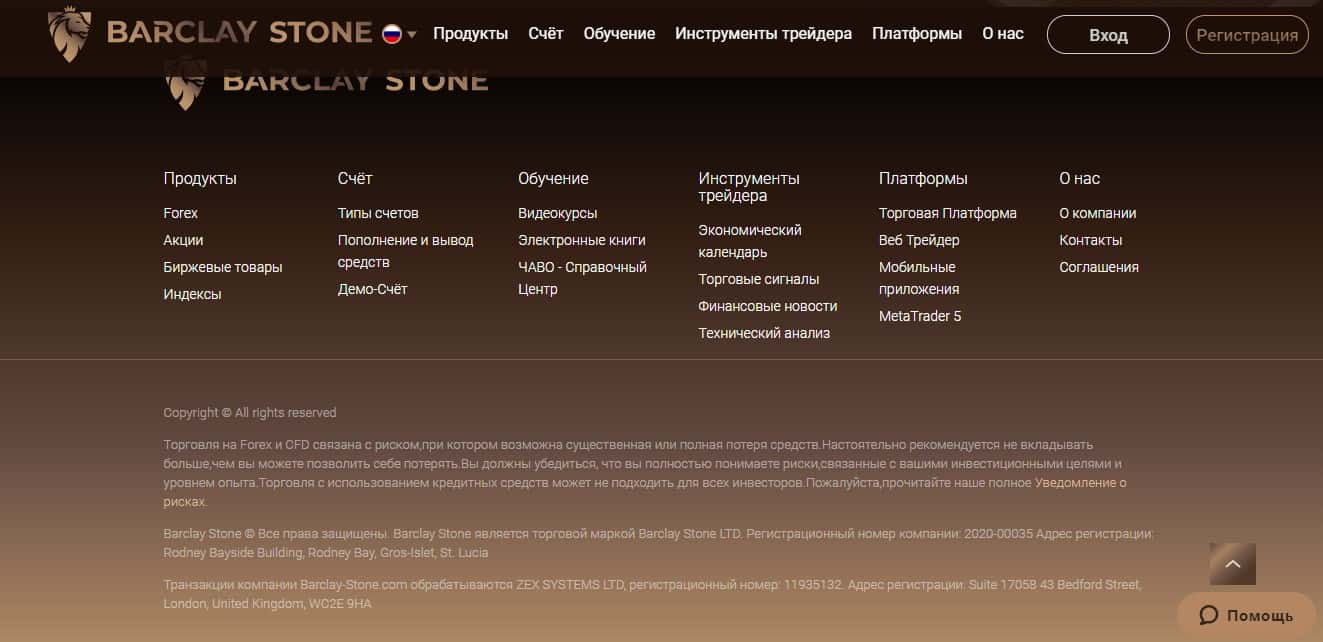
Task: Open the Продукты menu in the header
Action: click(470, 34)
